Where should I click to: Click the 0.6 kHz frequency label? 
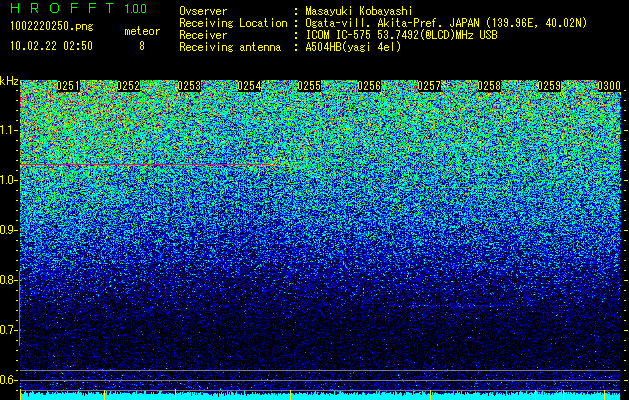(x=9, y=380)
